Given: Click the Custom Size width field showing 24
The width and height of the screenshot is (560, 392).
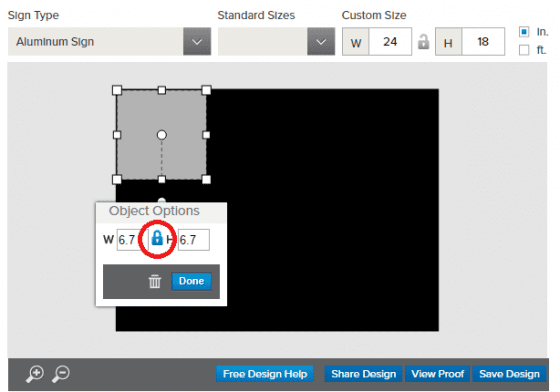Looking at the screenshot, I should (390, 41).
